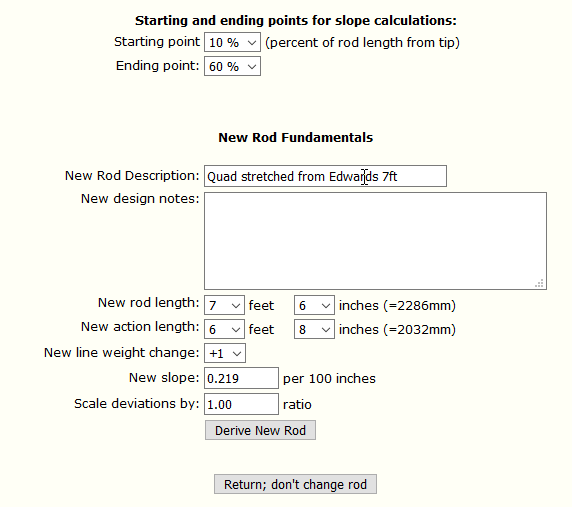The image size is (572, 507).
Task: Grab the design notes resize handle
Action: [x=540, y=283]
